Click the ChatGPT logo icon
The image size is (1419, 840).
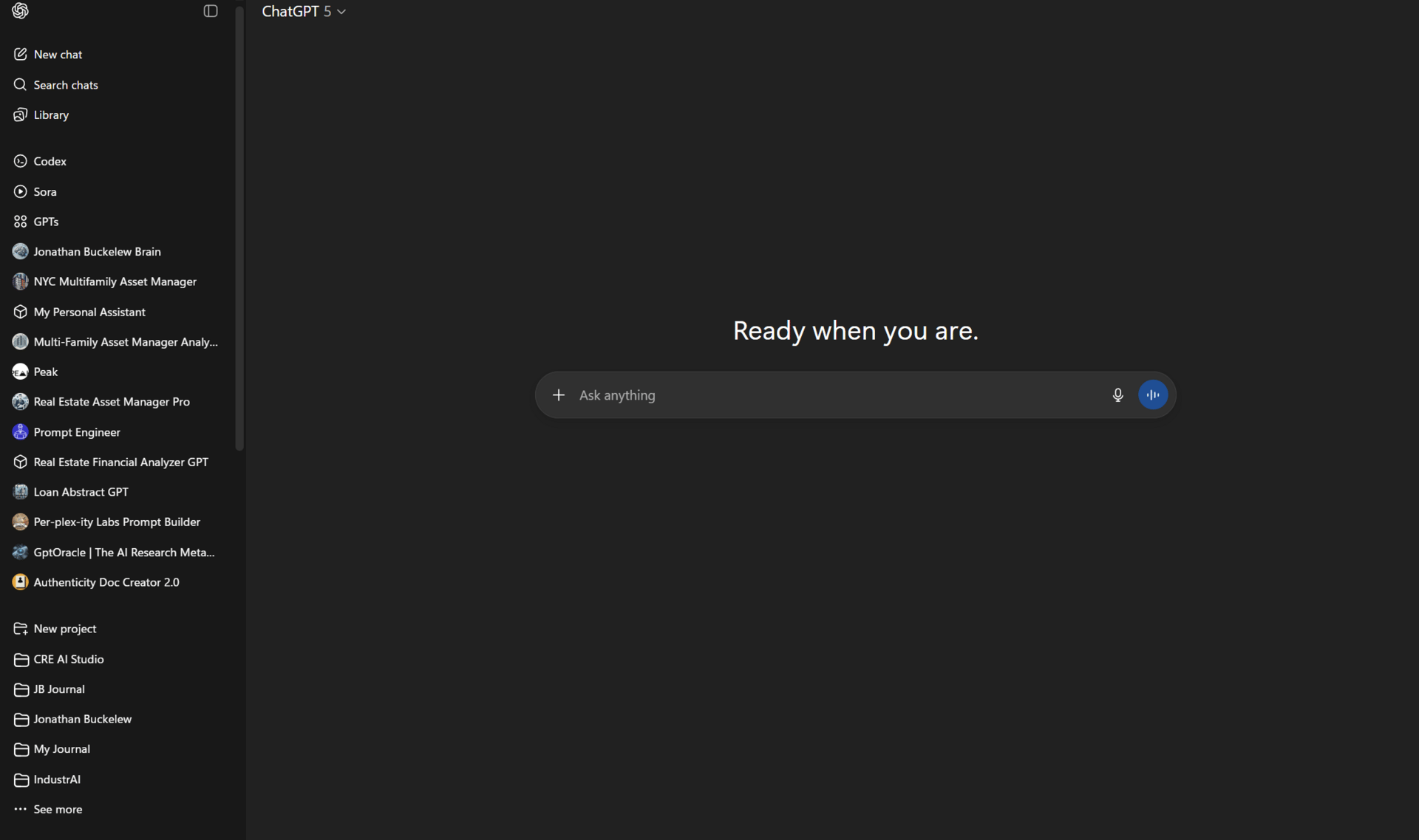[x=20, y=11]
